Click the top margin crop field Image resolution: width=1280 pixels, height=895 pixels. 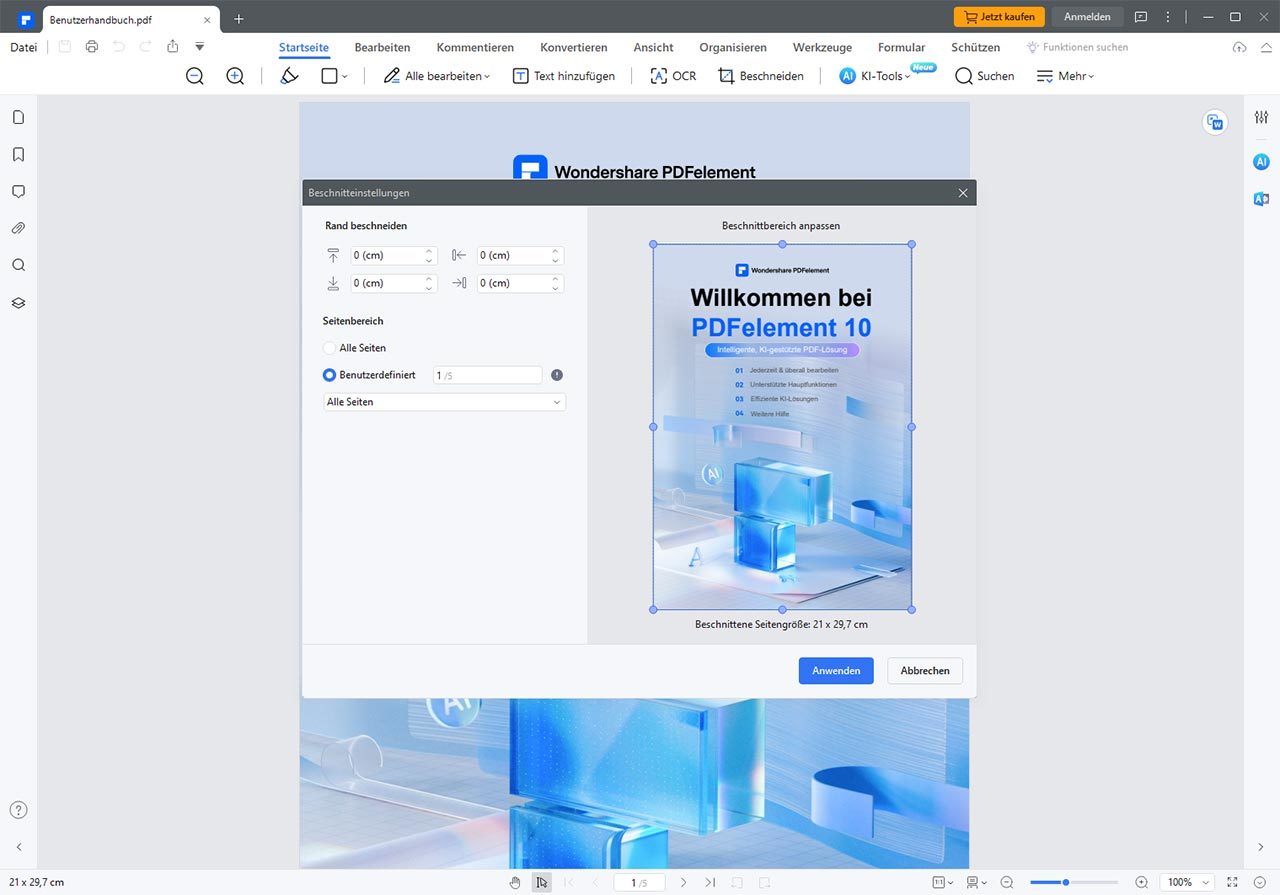tap(393, 255)
